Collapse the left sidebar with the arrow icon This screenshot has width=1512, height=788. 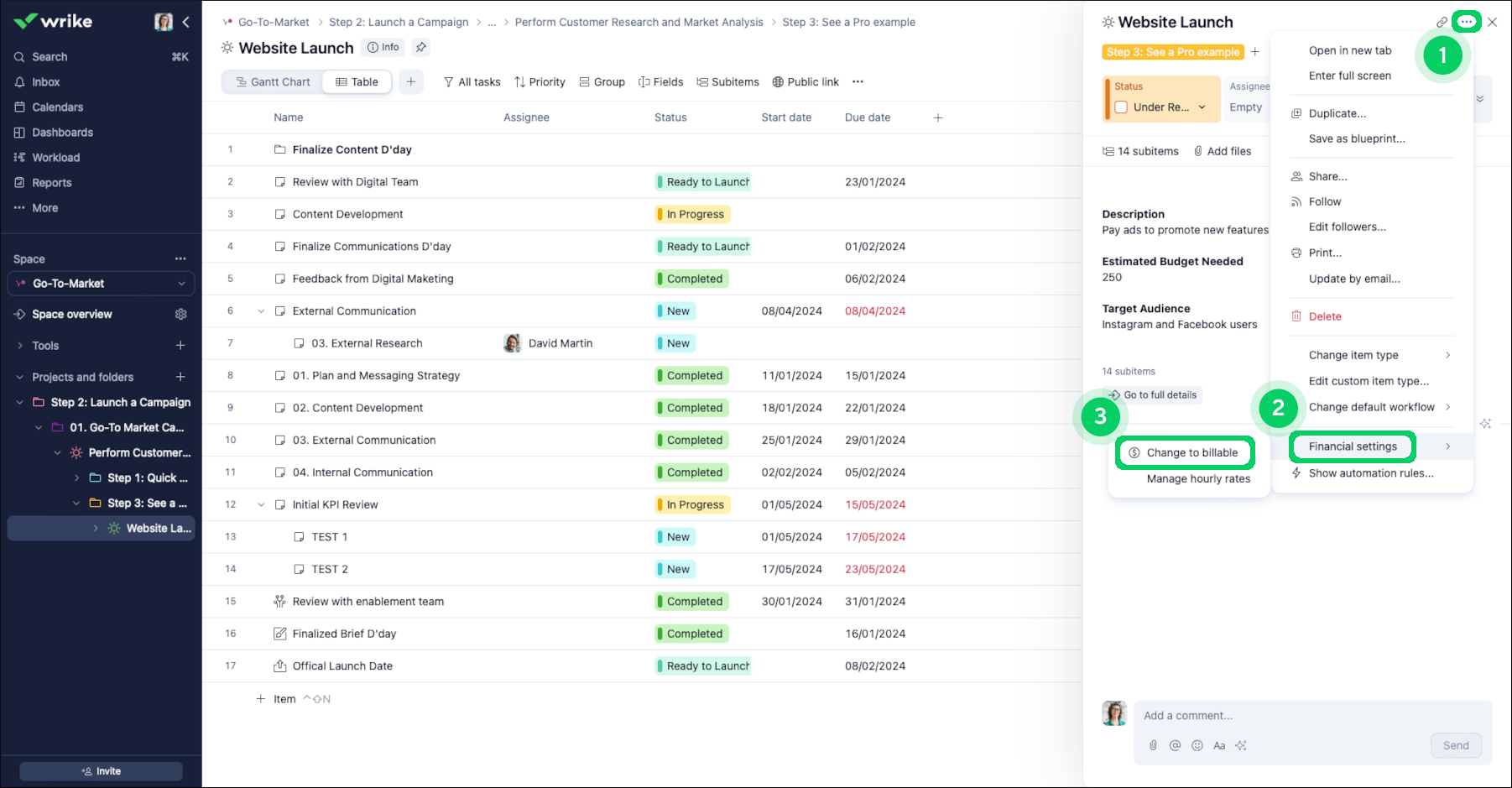(185, 22)
